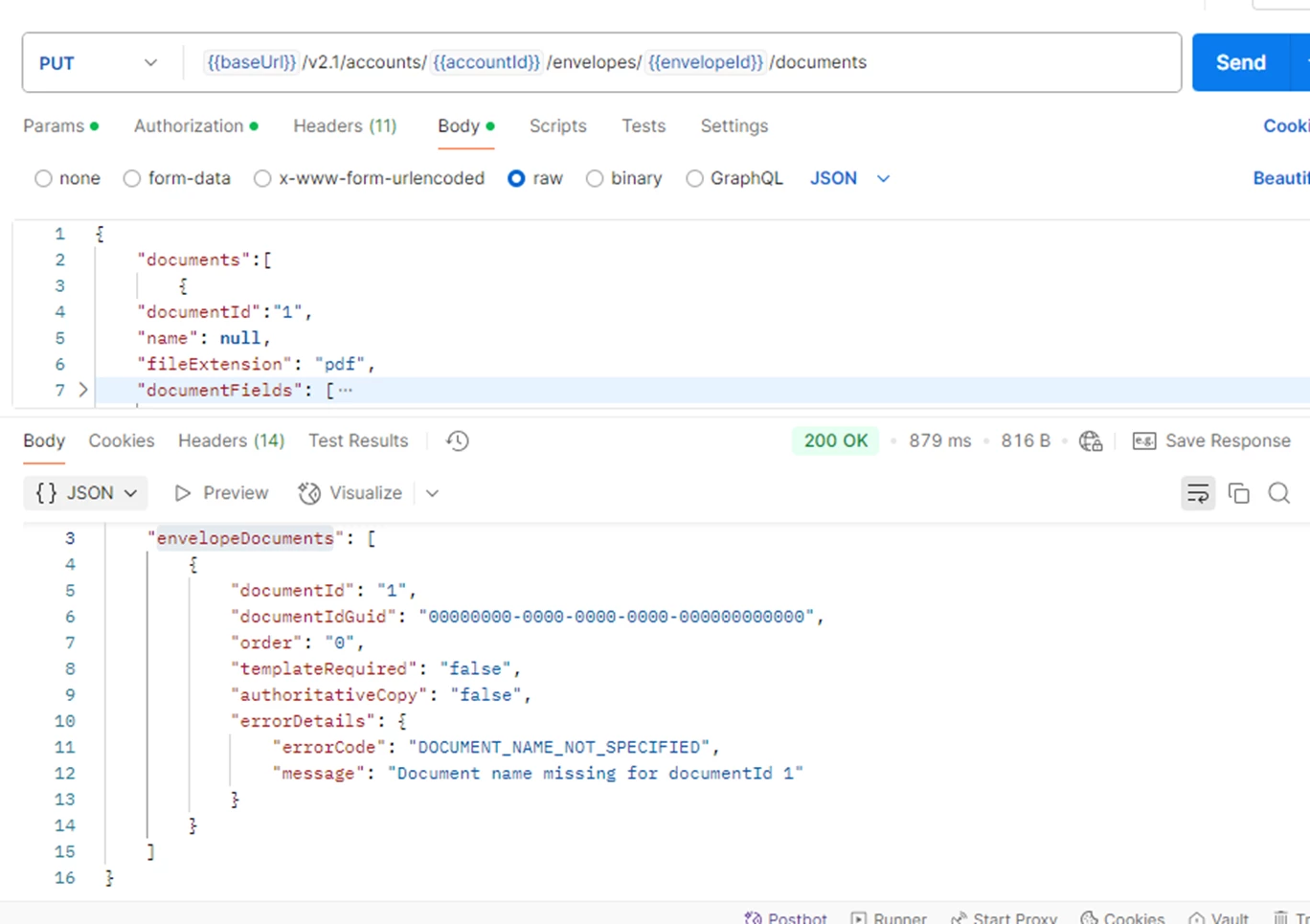Click the request URL input field
Screen dimensions: 1310x924
click(x=682, y=62)
